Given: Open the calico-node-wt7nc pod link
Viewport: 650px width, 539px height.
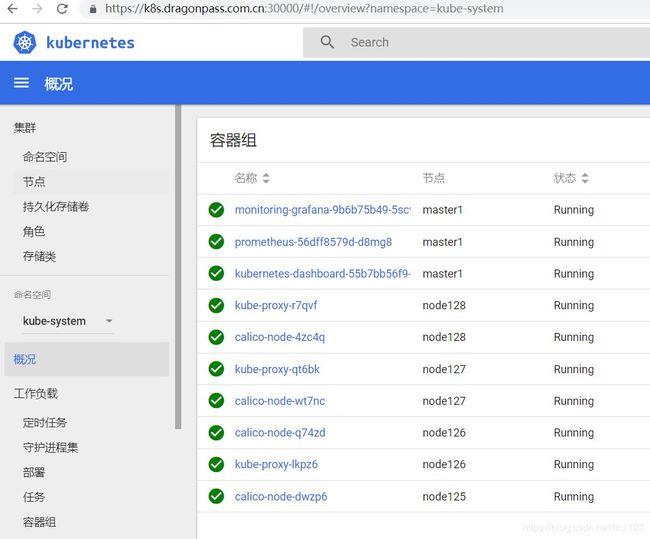Looking at the screenshot, I should pos(280,401).
